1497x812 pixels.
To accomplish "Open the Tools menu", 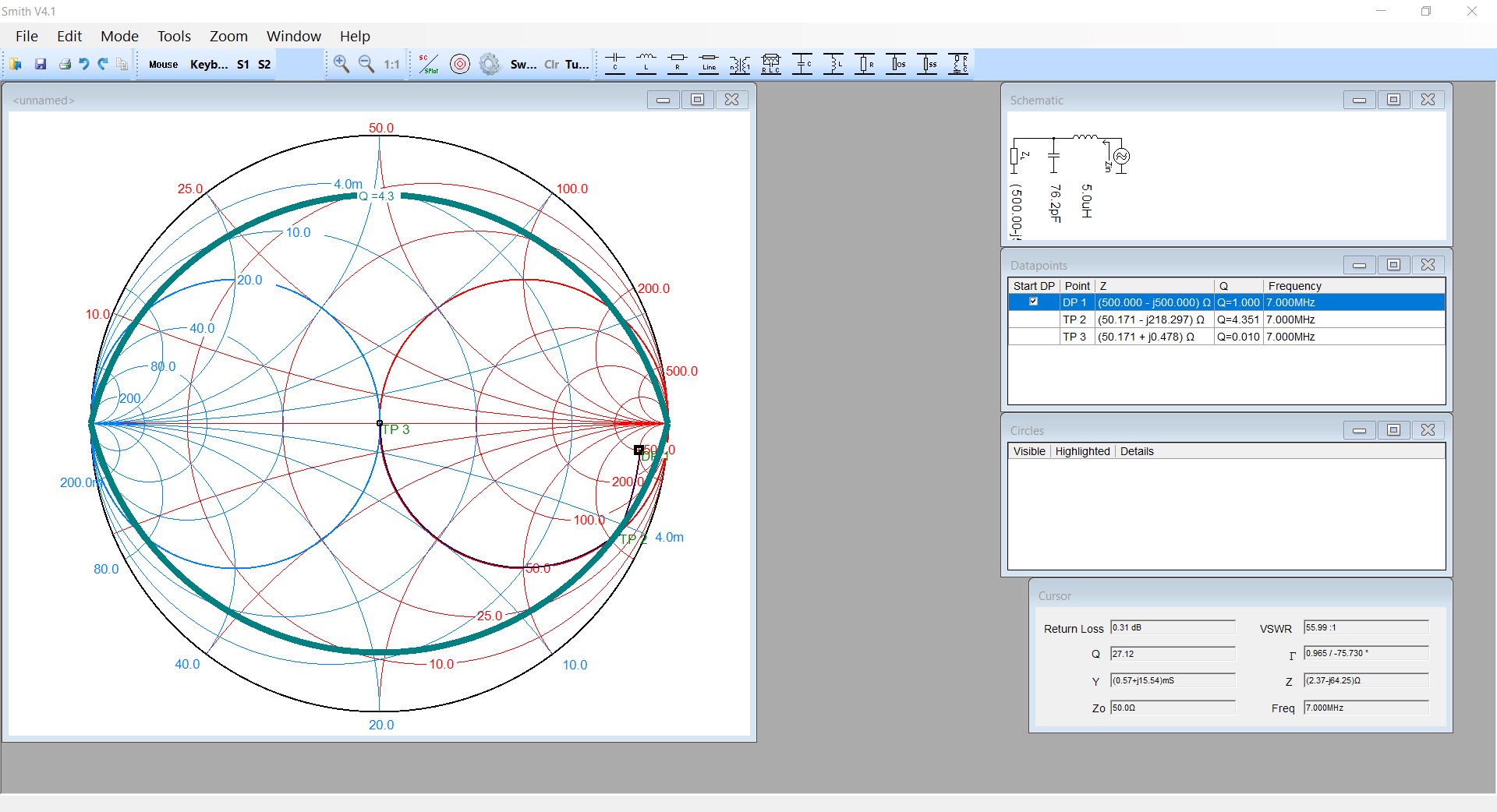I will tap(174, 36).
